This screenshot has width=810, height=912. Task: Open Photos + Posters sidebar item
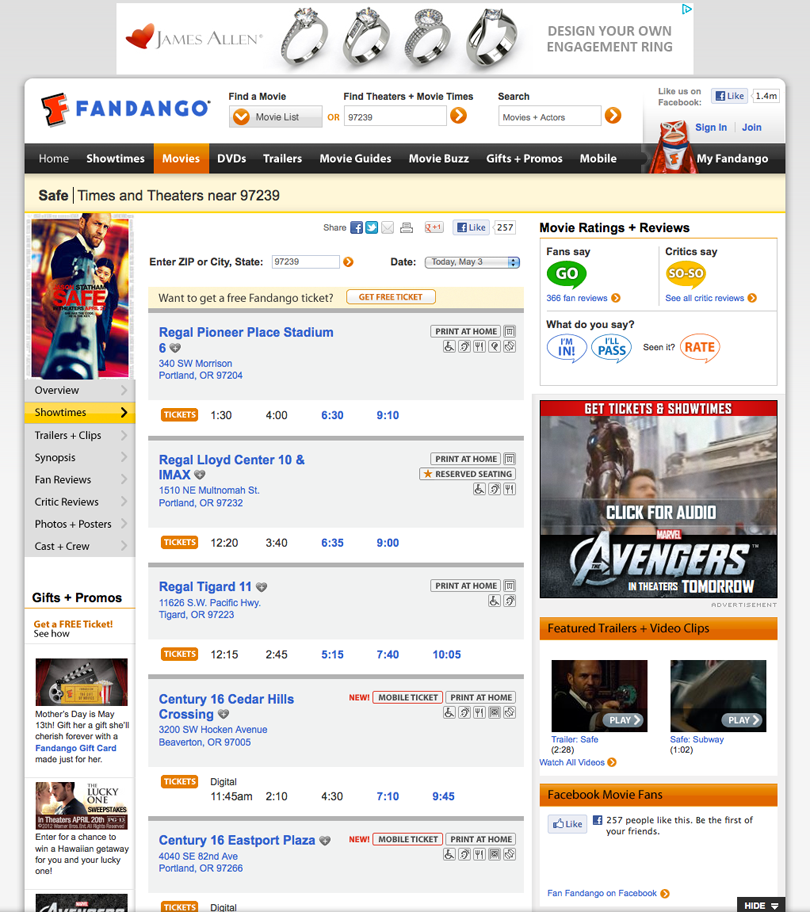pyautogui.click(x=80, y=523)
